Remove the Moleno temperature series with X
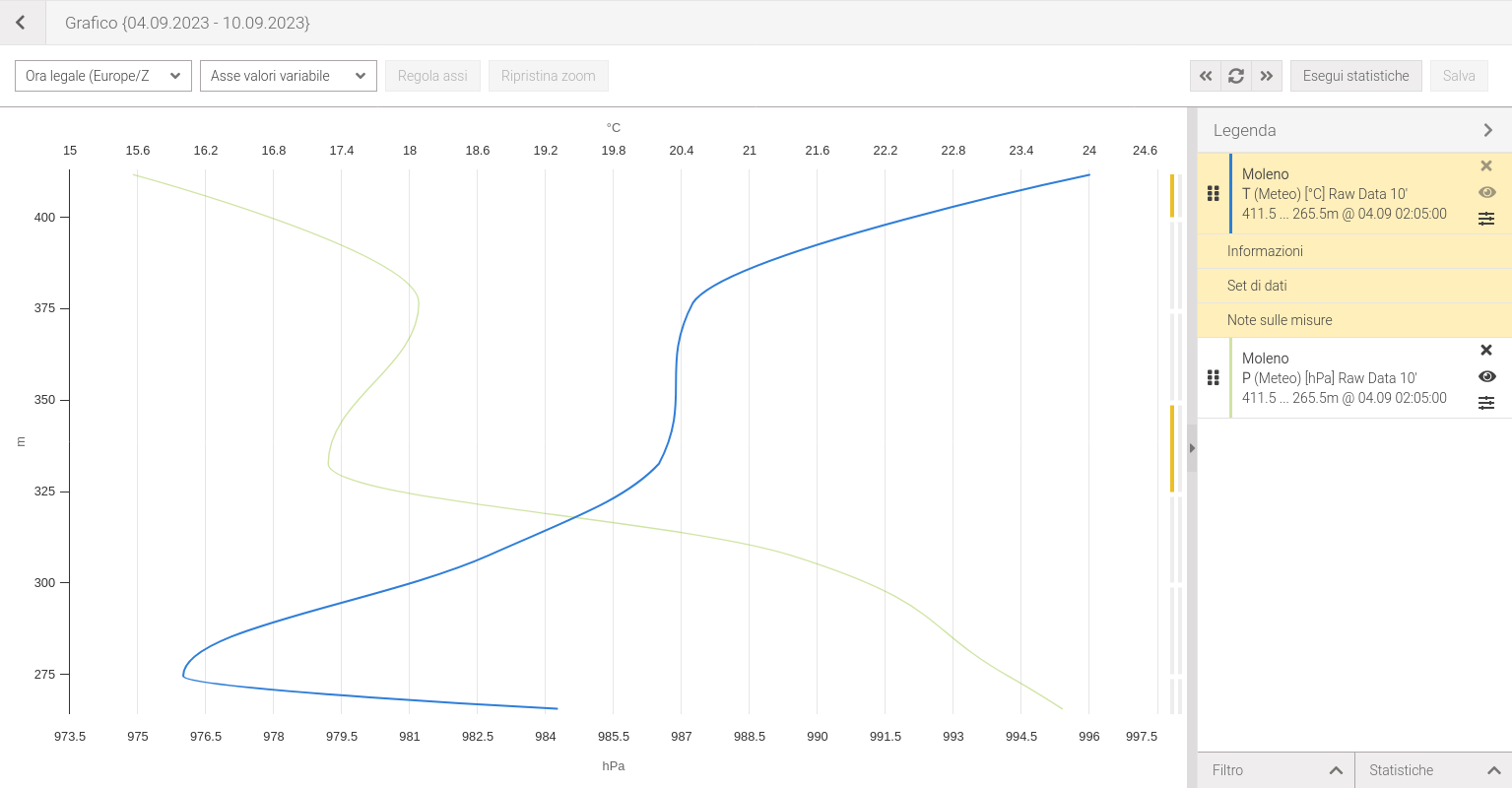Screen dimensions: 1512x788 [1486, 166]
